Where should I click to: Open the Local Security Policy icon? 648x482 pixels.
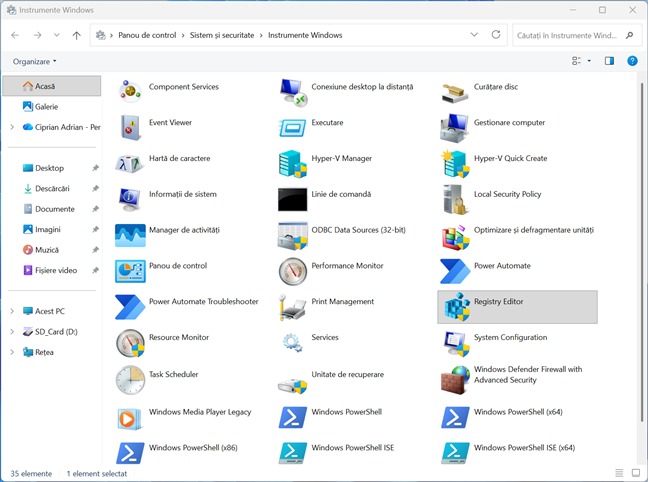tap(455, 200)
